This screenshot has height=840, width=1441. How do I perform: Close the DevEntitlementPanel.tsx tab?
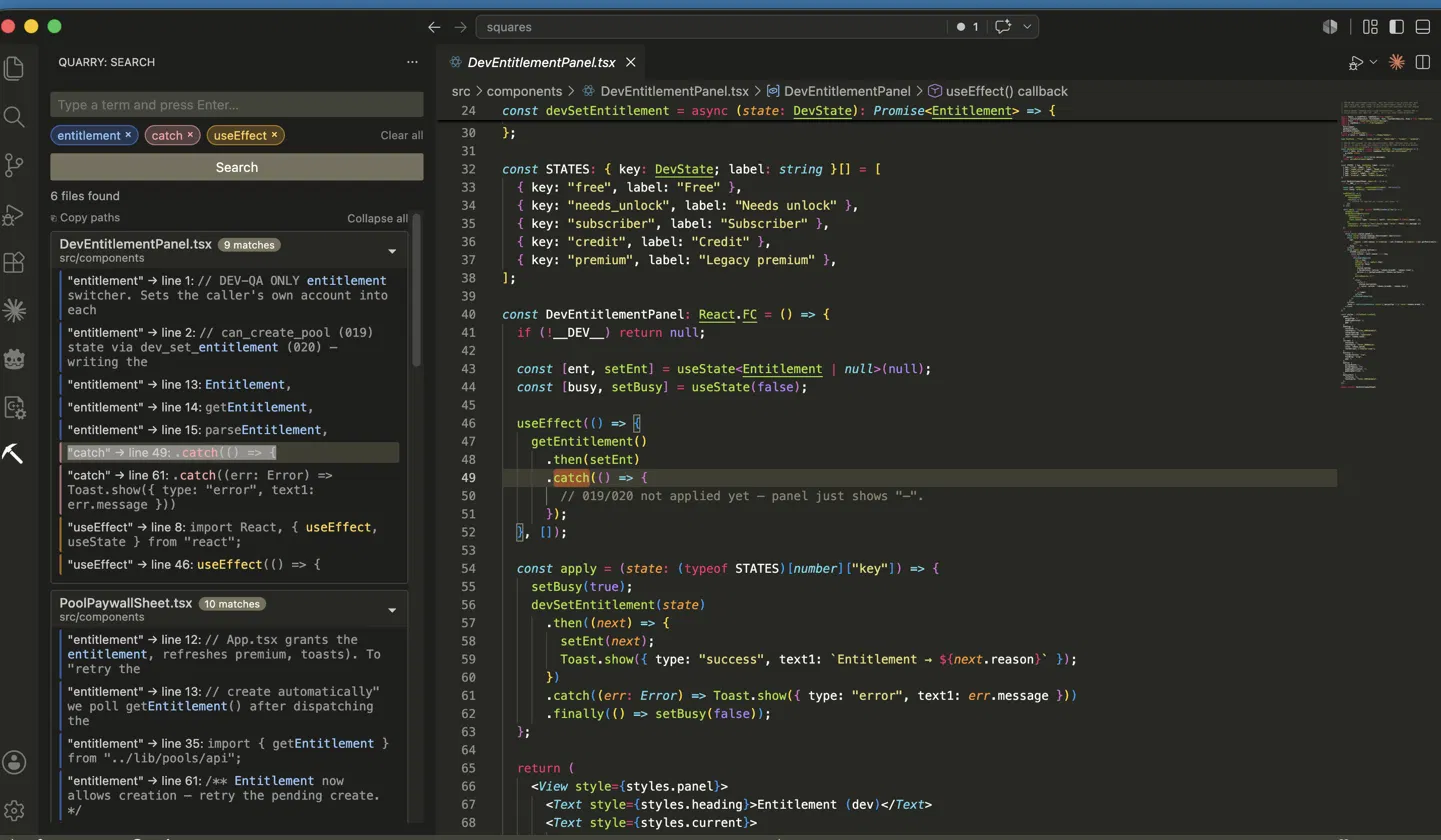click(x=631, y=62)
